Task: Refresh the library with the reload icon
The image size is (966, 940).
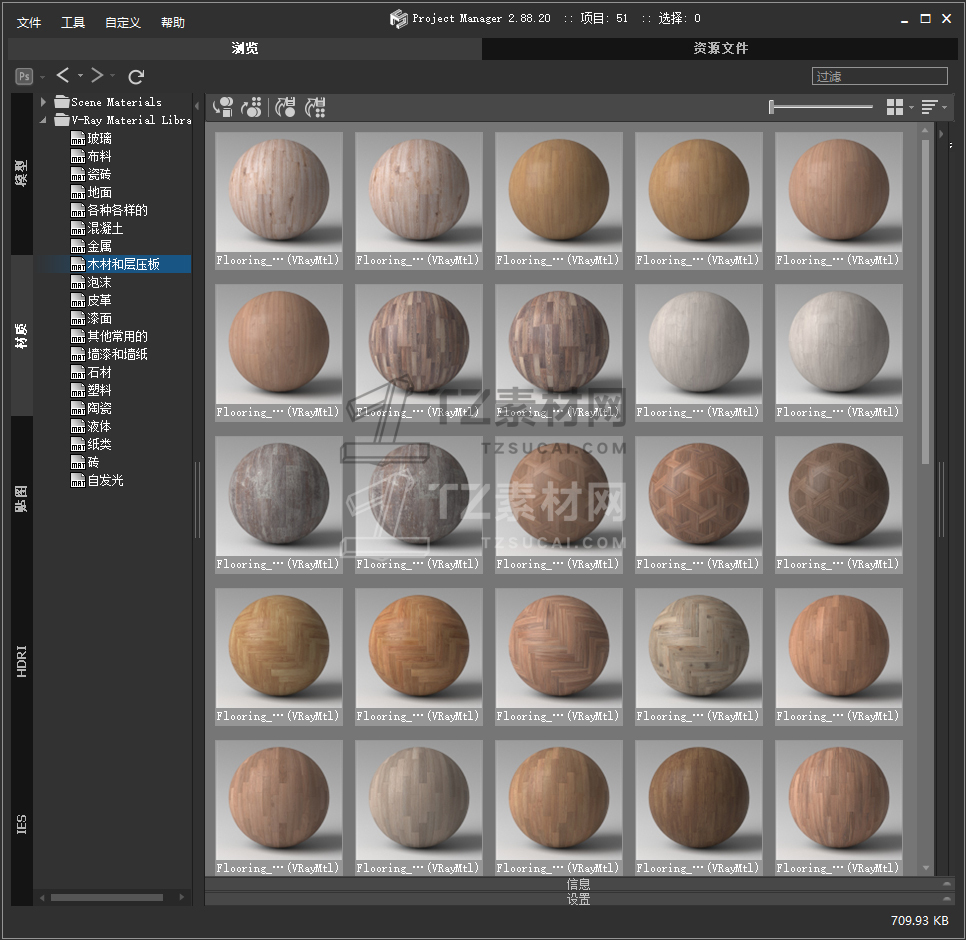Action: click(x=137, y=76)
